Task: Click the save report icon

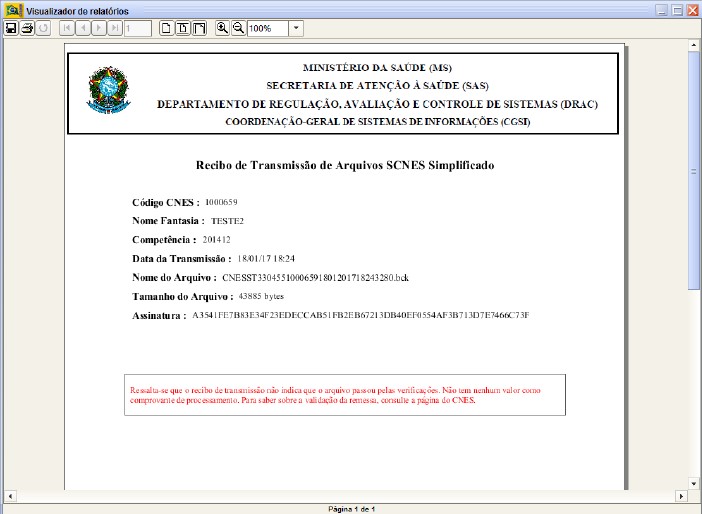Action: click(x=11, y=28)
